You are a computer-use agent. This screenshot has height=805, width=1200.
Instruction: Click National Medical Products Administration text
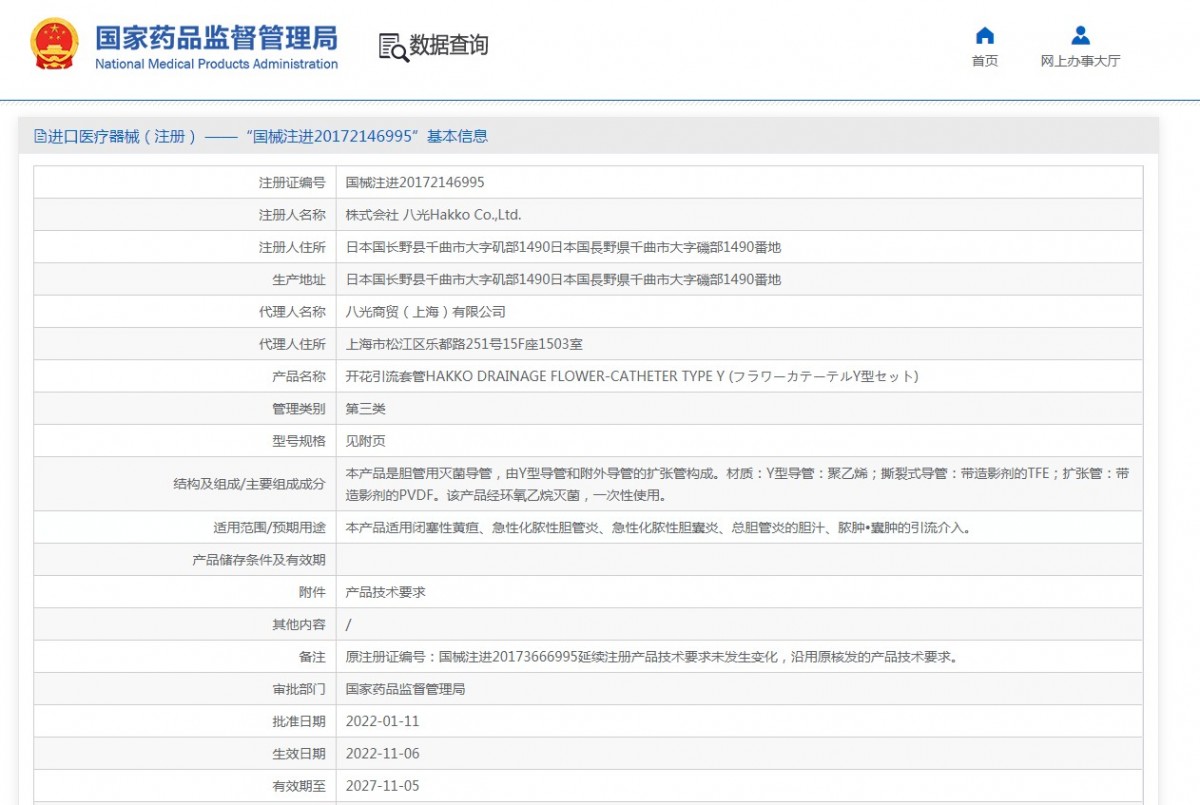216,64
